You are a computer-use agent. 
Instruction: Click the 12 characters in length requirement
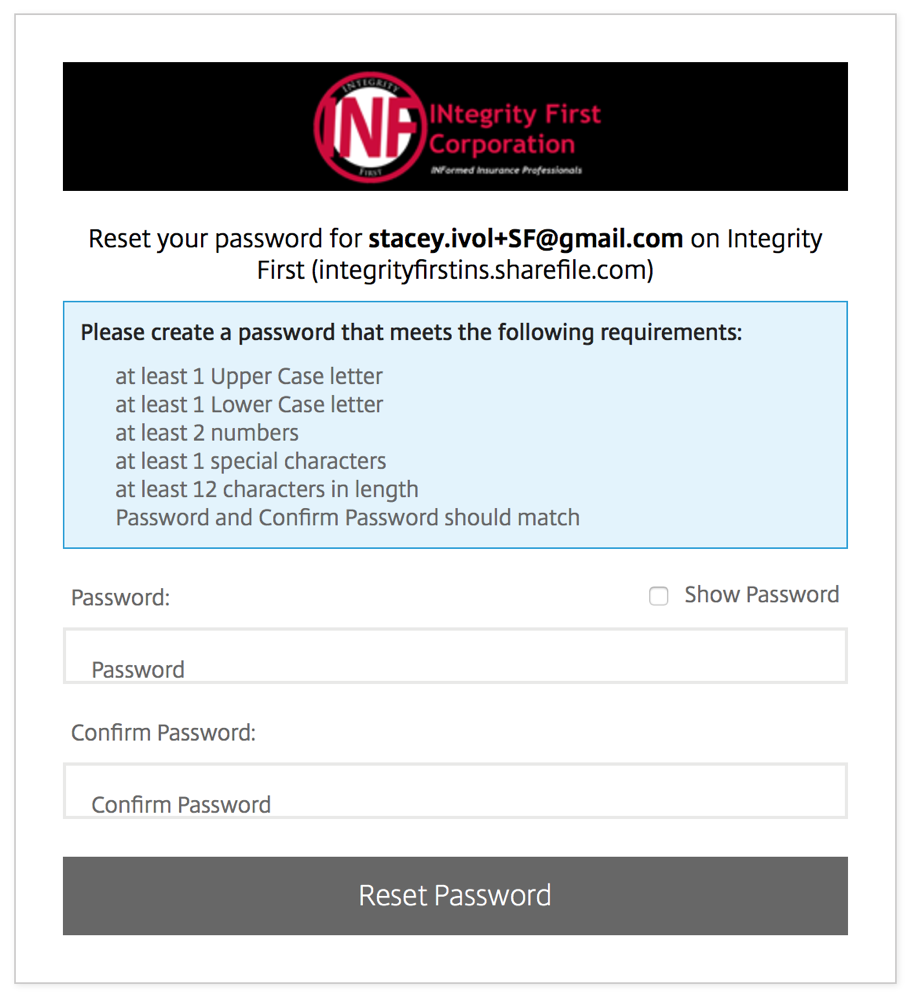[x=267, y=489]
